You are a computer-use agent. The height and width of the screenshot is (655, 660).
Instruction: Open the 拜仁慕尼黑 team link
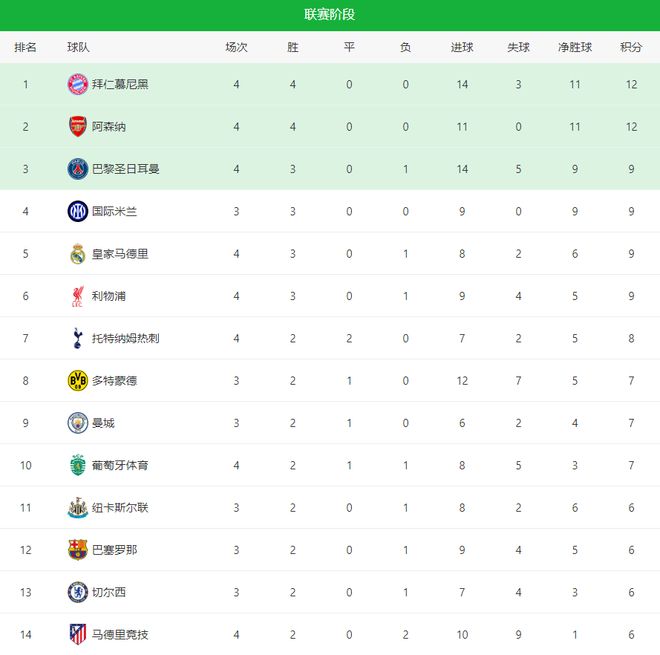pos(120,84)
